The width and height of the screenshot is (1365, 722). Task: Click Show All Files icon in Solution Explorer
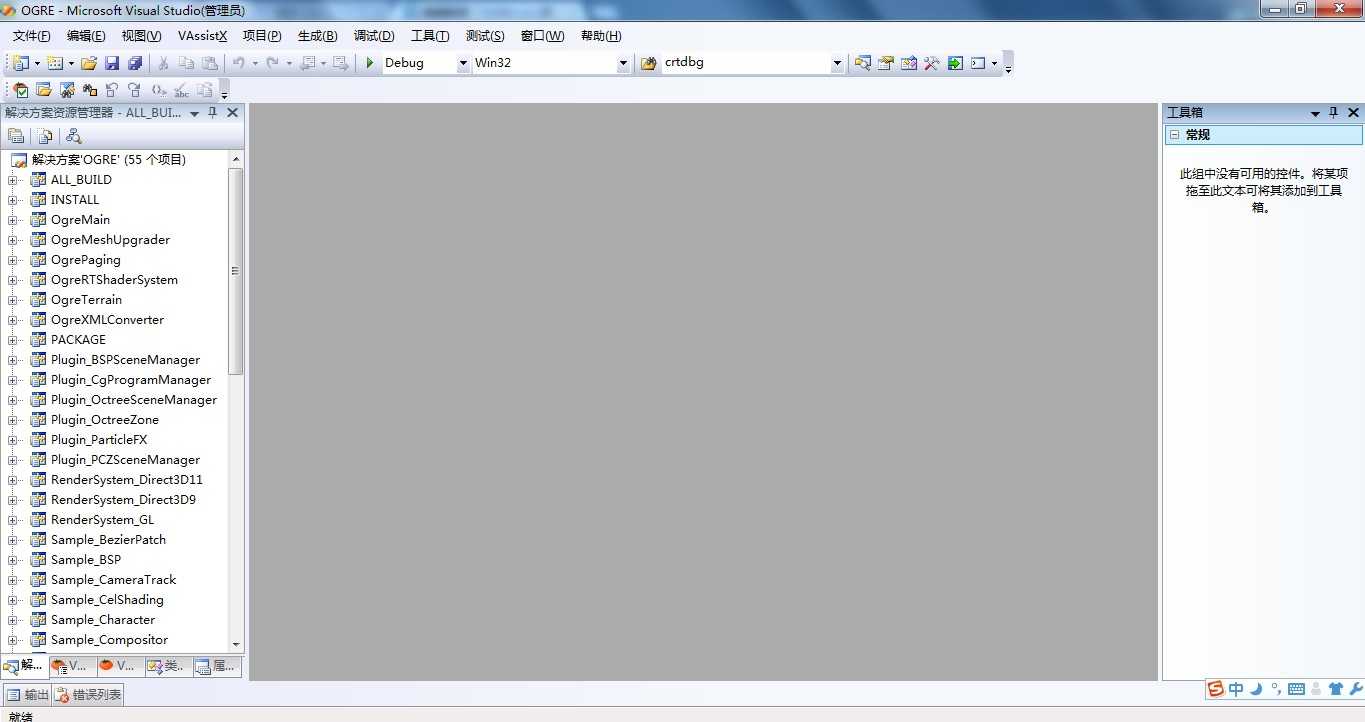click(45, 136)
